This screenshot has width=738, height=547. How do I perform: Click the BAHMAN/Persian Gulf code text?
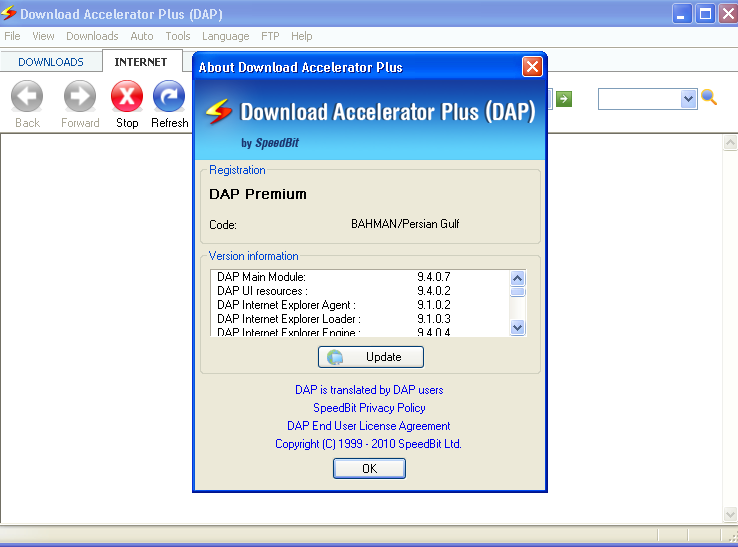405,224
